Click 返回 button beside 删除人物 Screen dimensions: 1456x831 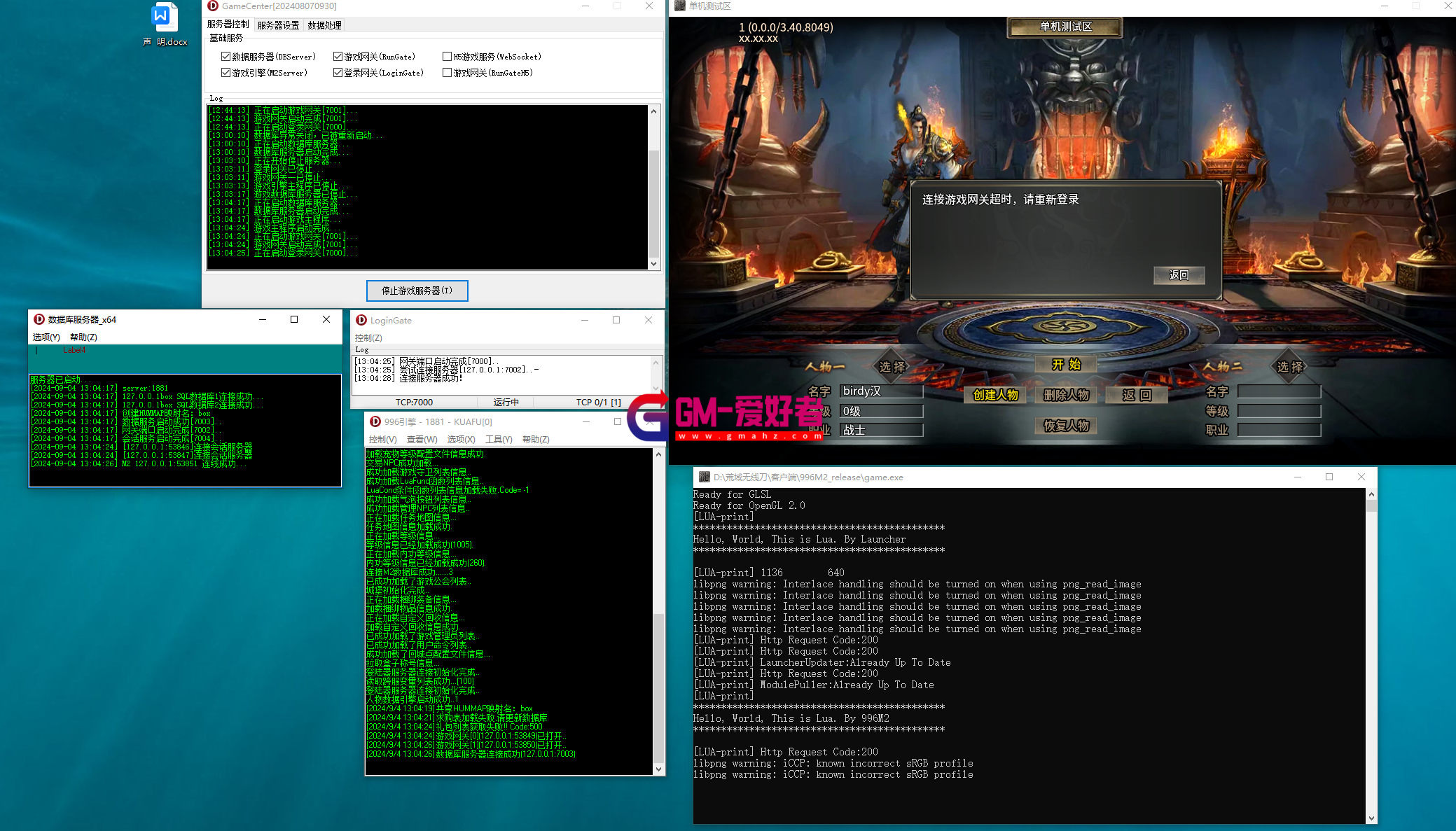(1137, 395)
